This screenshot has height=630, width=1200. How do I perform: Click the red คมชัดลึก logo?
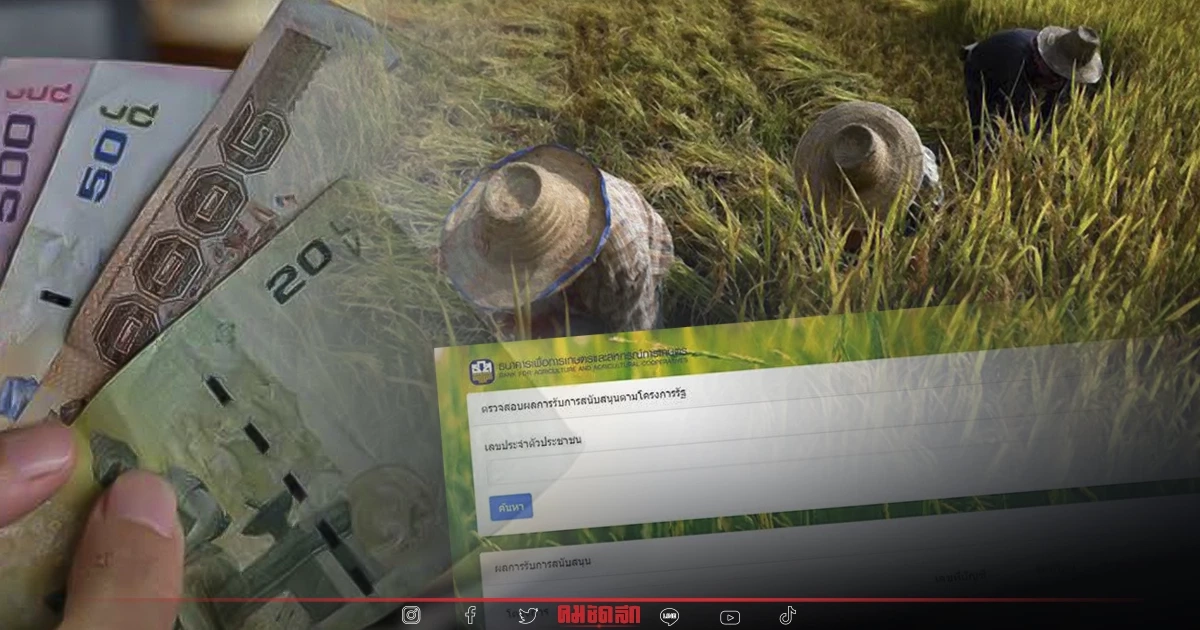[x=598, y=615]
